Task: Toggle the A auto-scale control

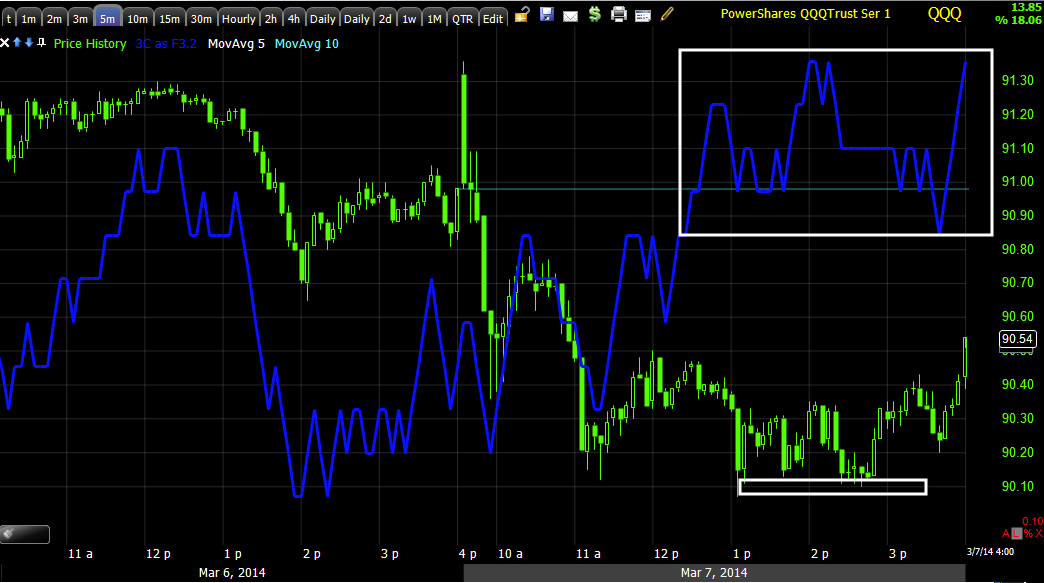Action: click(1005, 533)
